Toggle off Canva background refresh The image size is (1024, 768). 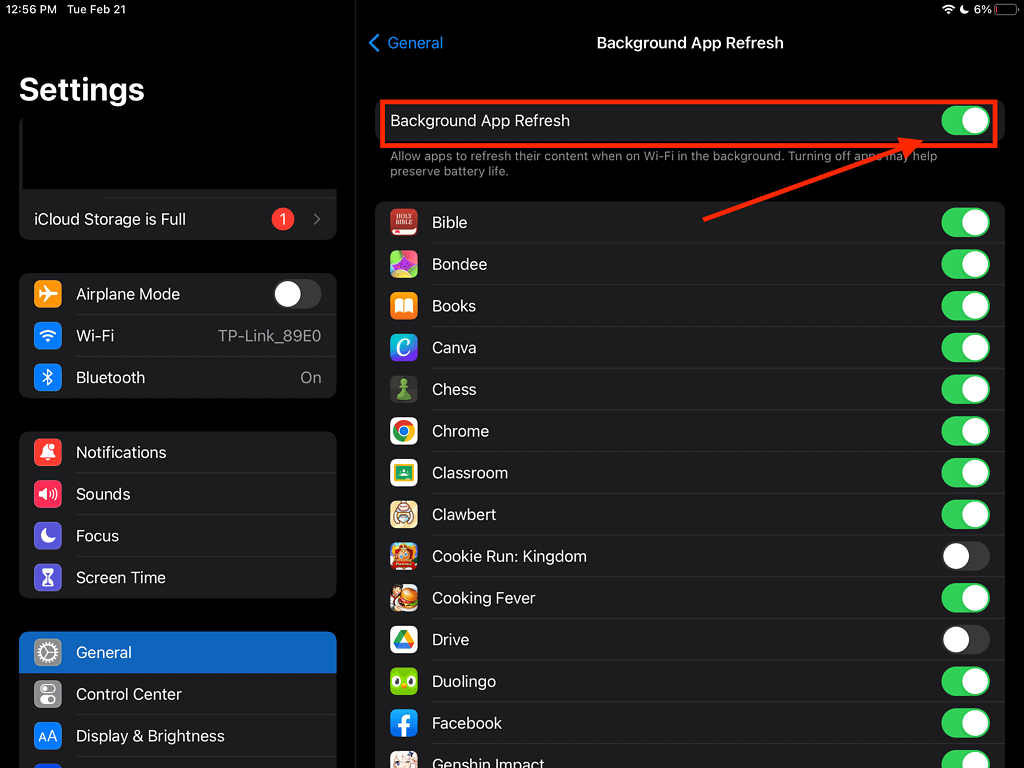[x=965, y=348]
